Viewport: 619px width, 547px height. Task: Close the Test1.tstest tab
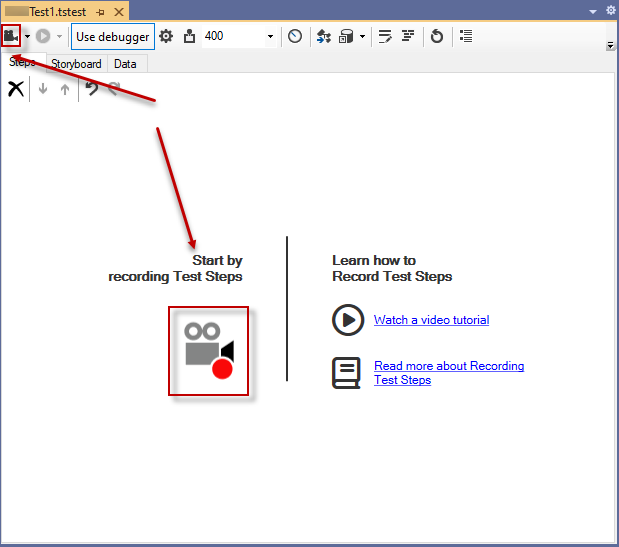(x=119, y=12)
